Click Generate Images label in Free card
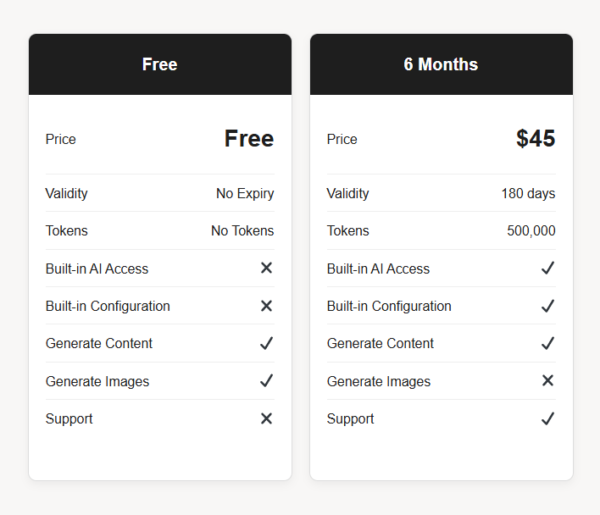The height and width of the screenshot is (515, 600). tap(97, 381)
